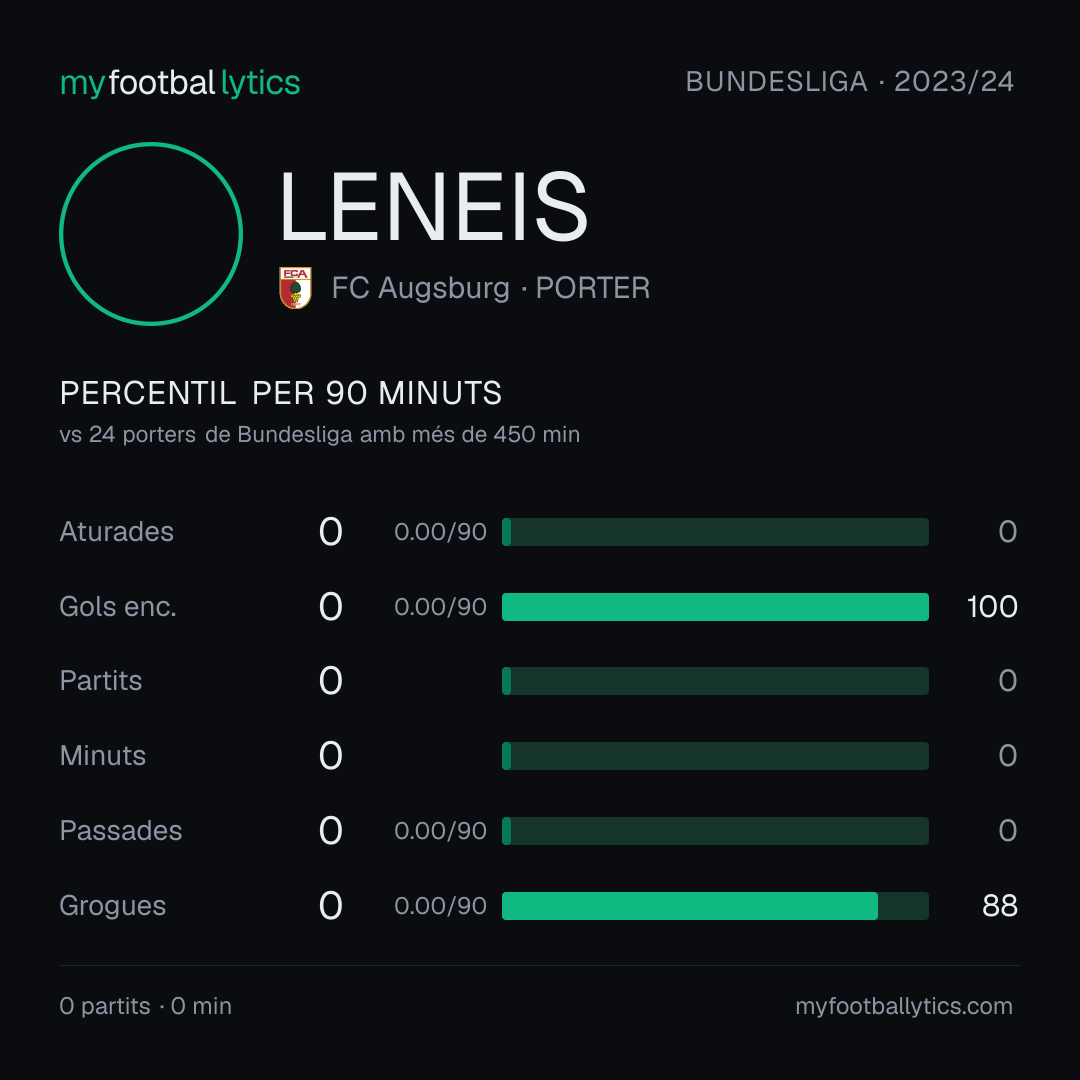
Task: Open the myfootballytics logo
Action: point(180,83)
